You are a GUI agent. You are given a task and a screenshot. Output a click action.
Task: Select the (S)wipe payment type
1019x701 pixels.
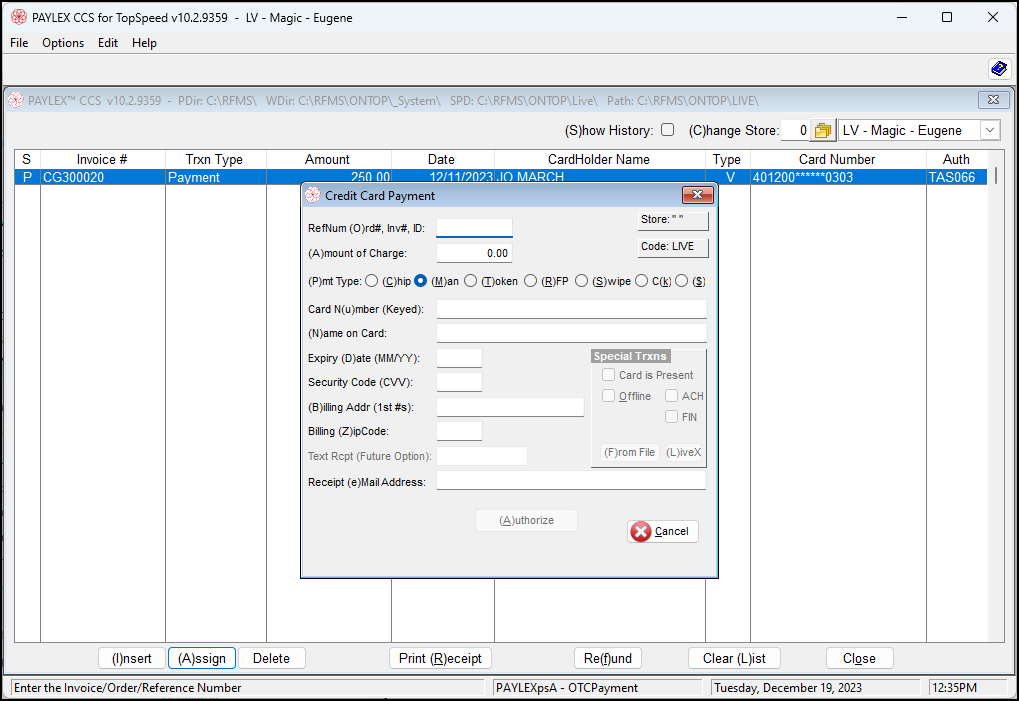[582, 281]
